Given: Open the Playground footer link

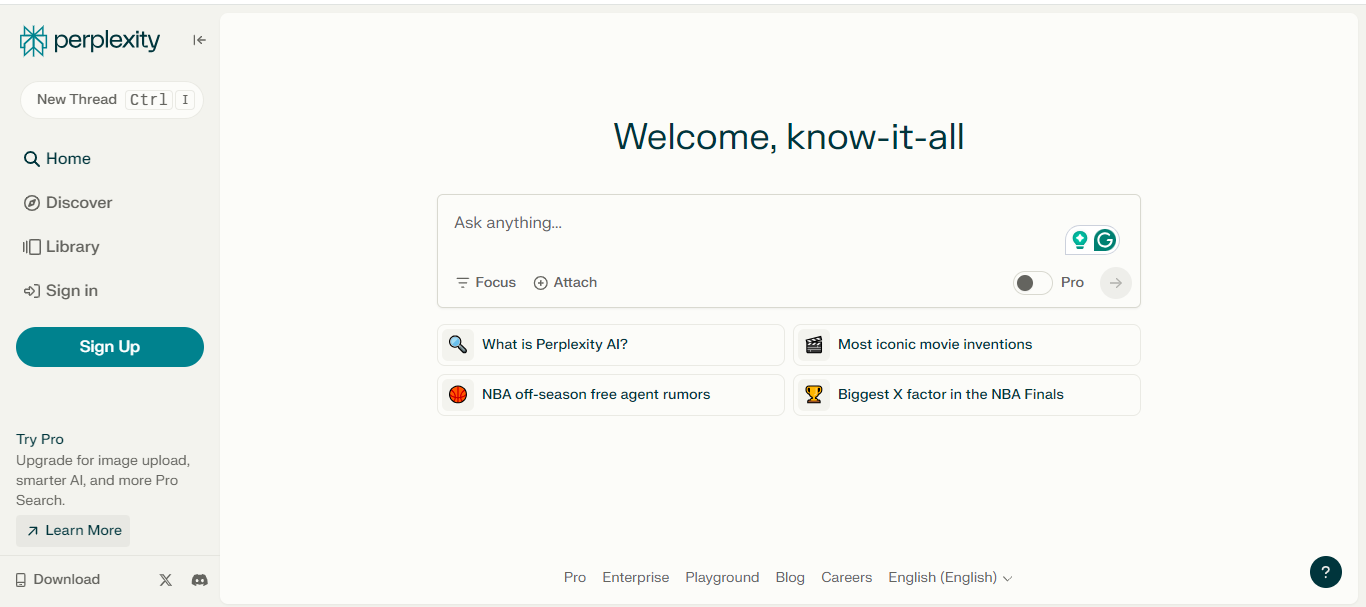Looking at the screenshot, I should pyautogui.click(x=722, y=577).
